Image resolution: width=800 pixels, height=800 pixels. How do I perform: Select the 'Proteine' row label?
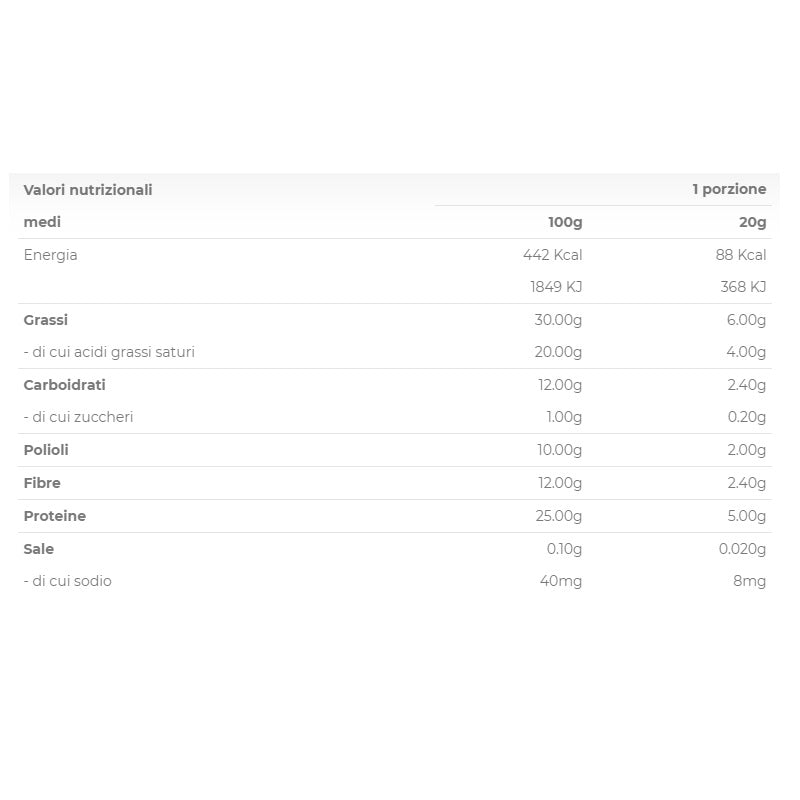click(55, 516)
